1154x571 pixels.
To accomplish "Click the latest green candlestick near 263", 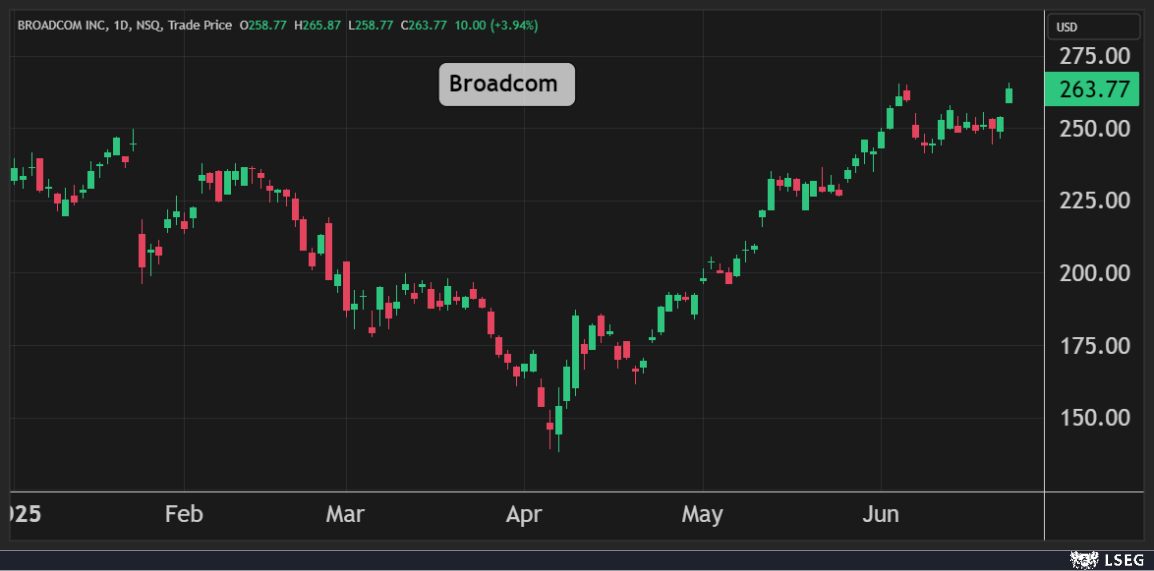I will click(1009, 94).
